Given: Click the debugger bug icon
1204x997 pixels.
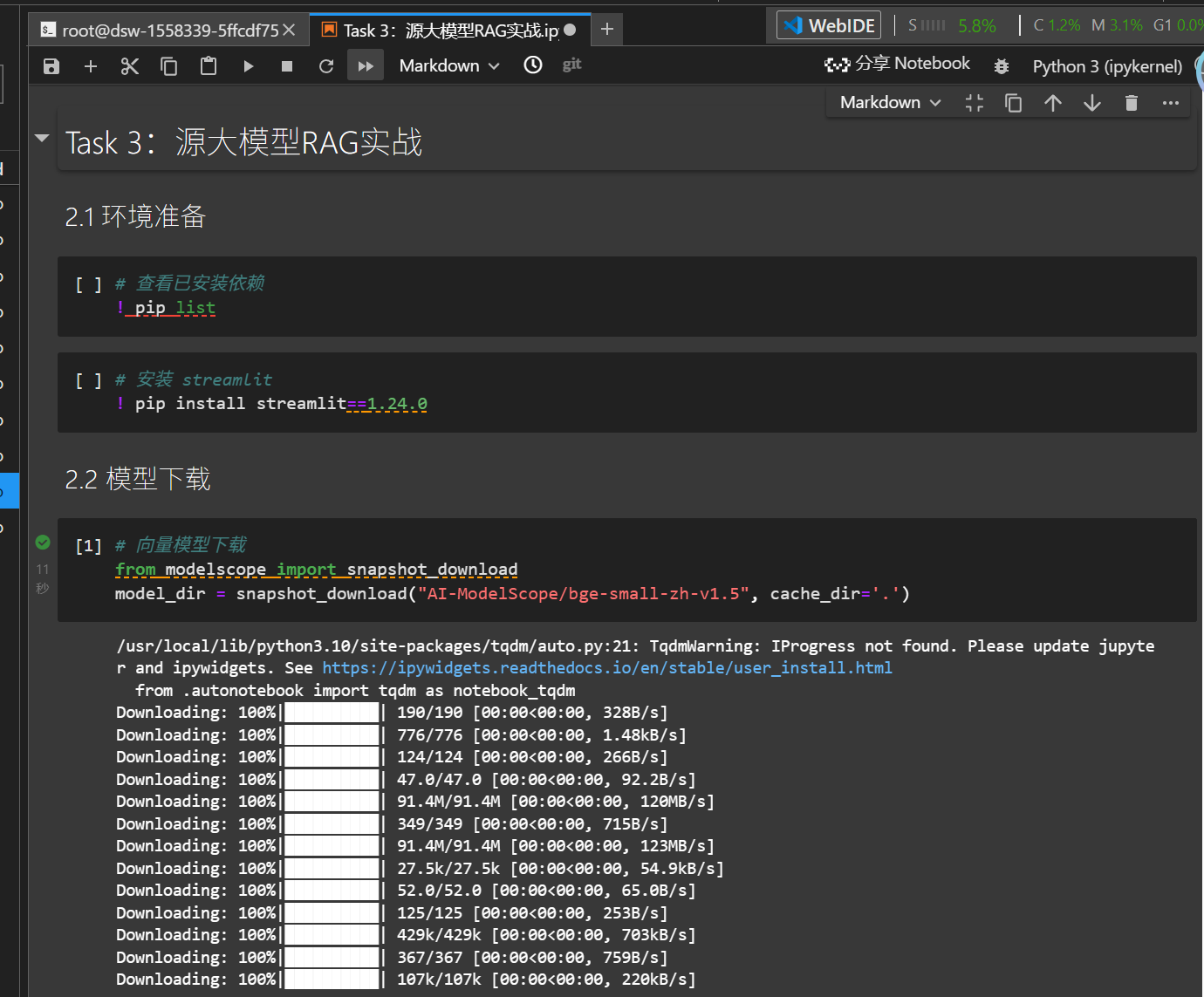Looking at the screenshot, I should pyautogui.click(x=1002, y=66).
